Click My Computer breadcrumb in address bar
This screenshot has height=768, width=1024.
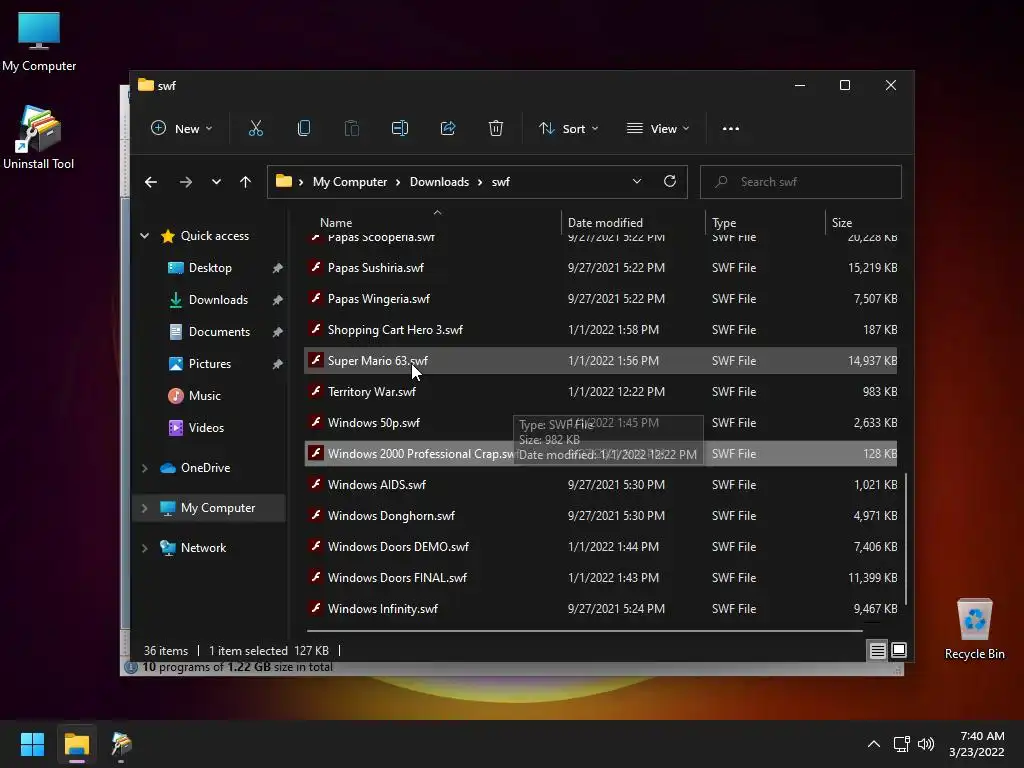tap(349, 182)
